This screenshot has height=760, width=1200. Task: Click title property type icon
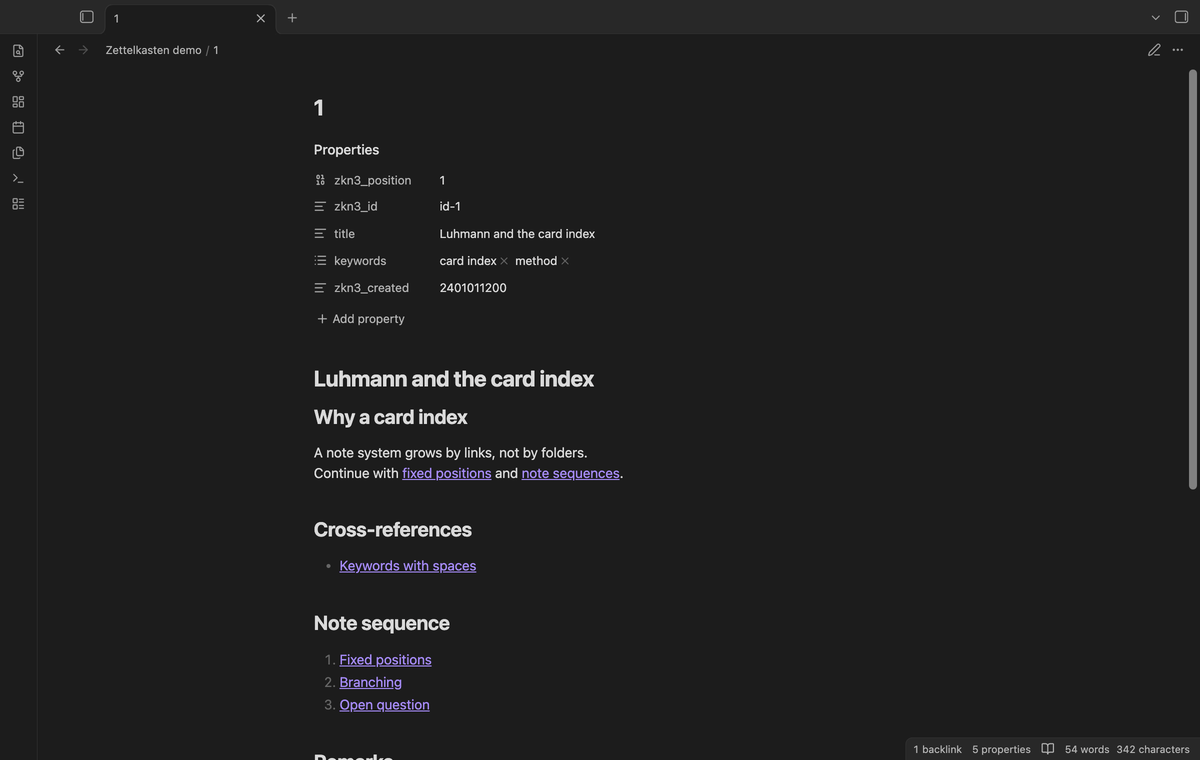click(x=320, y=234)
